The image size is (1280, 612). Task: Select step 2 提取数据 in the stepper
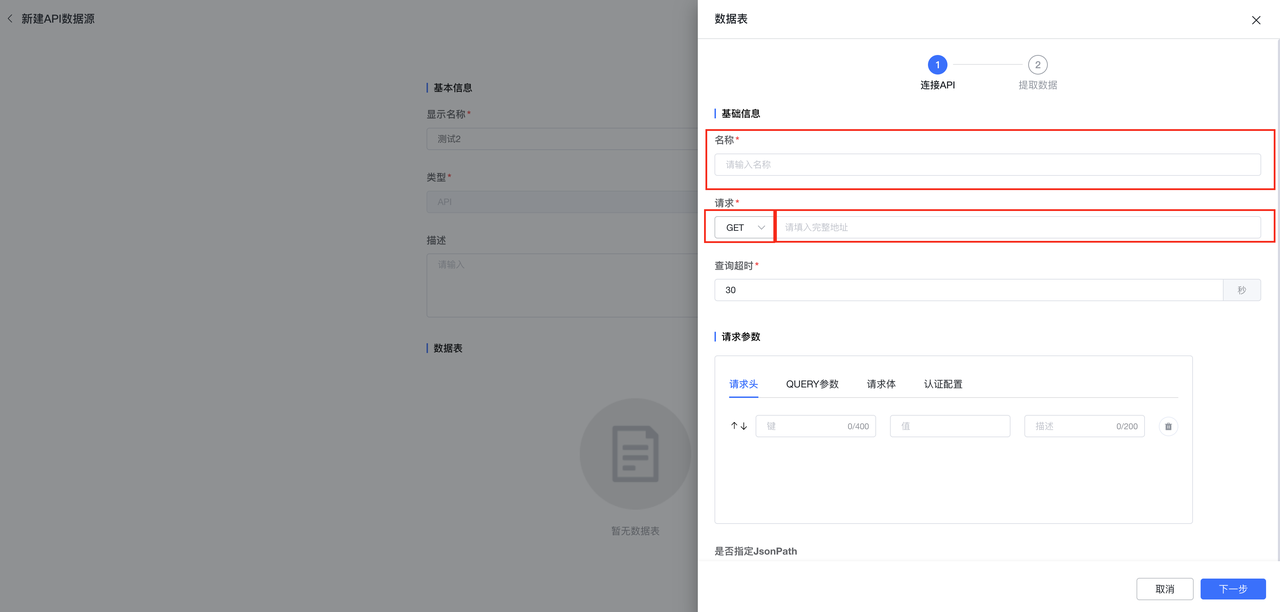pos(1036,64)
